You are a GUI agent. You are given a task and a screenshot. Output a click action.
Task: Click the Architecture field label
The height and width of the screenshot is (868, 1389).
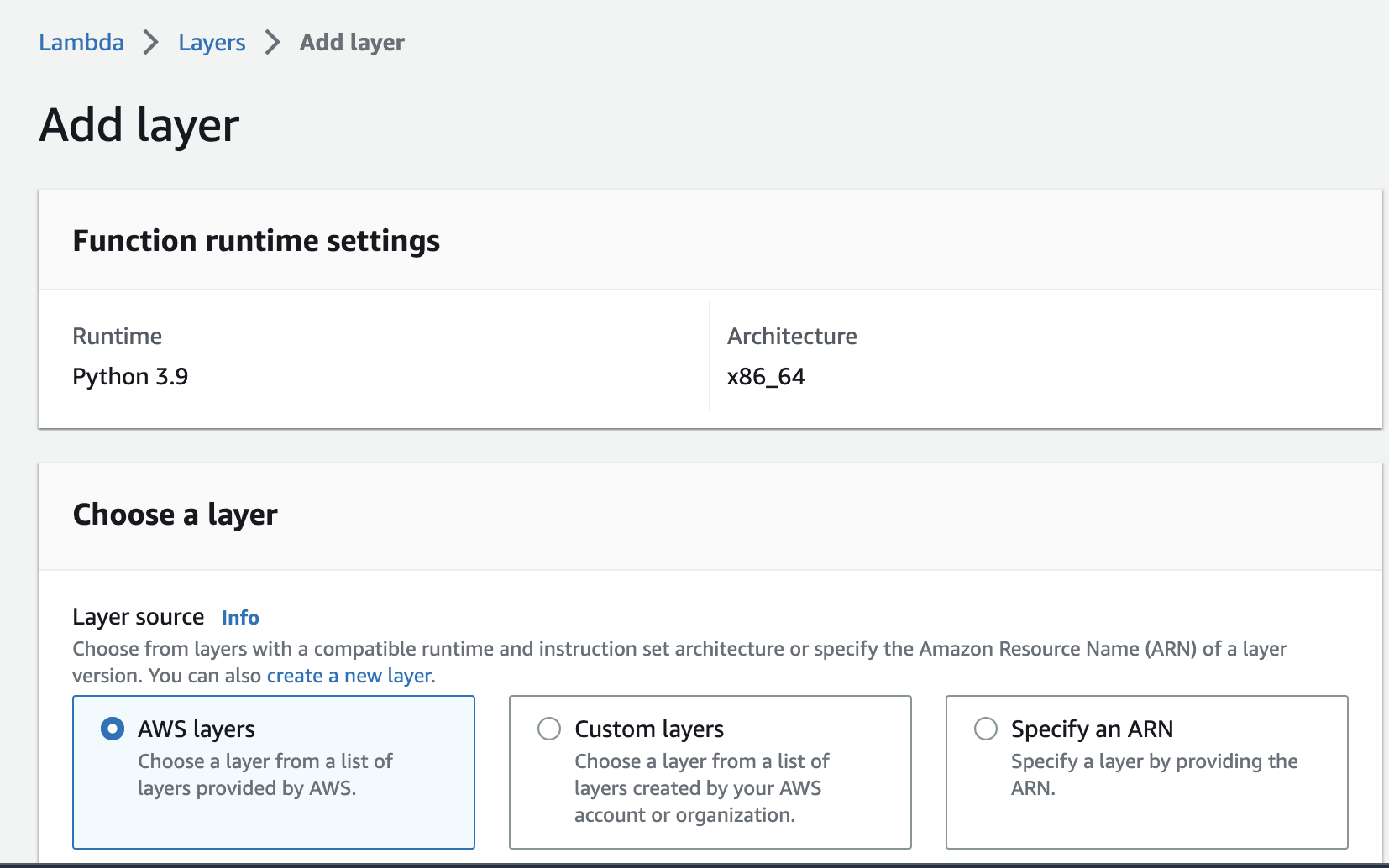(792, 337)
